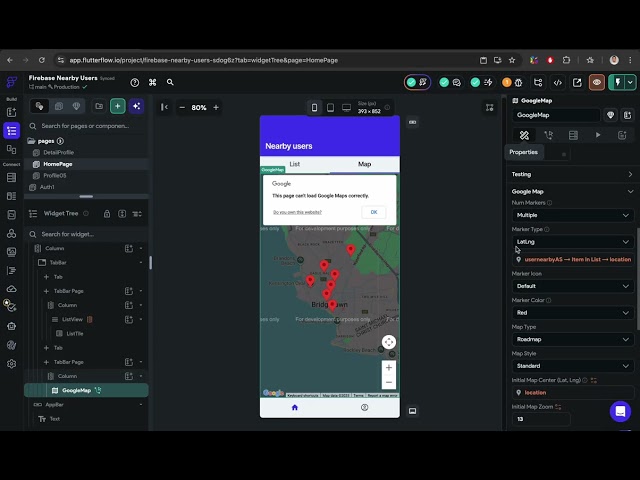Click the Preview eye button
This screenshot has height=480, width=640.
[x=597, y=82]
